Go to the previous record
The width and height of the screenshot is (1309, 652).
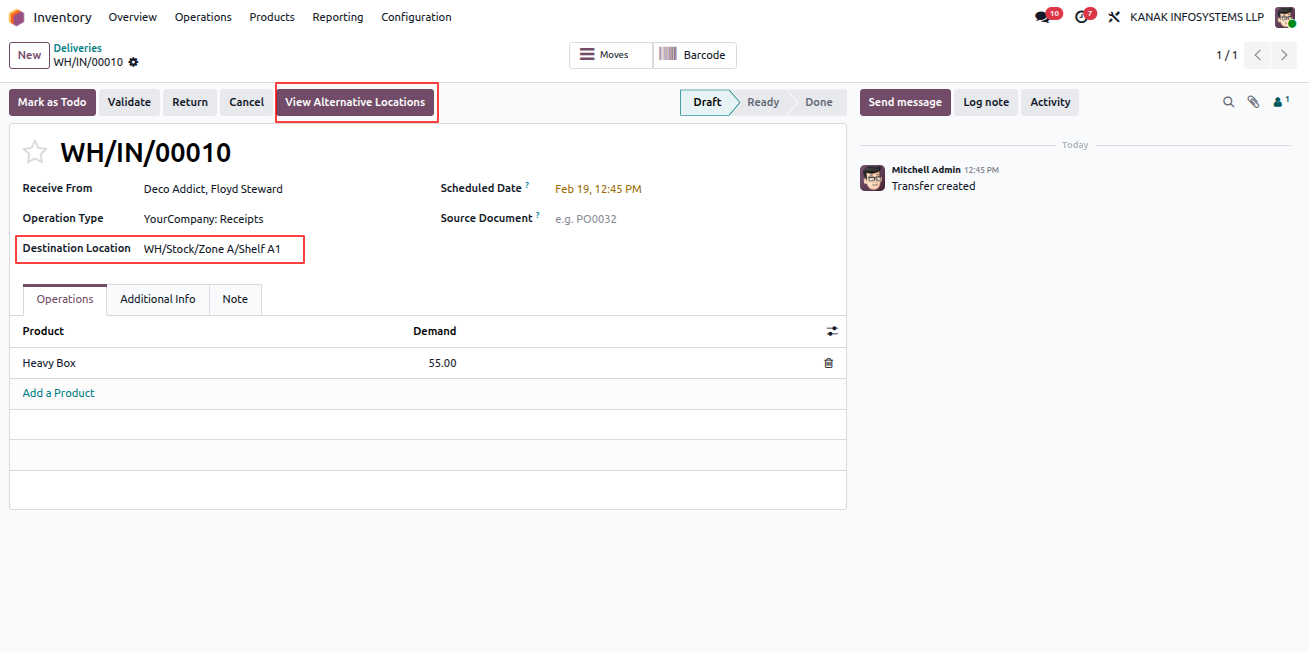(1258, 55)
